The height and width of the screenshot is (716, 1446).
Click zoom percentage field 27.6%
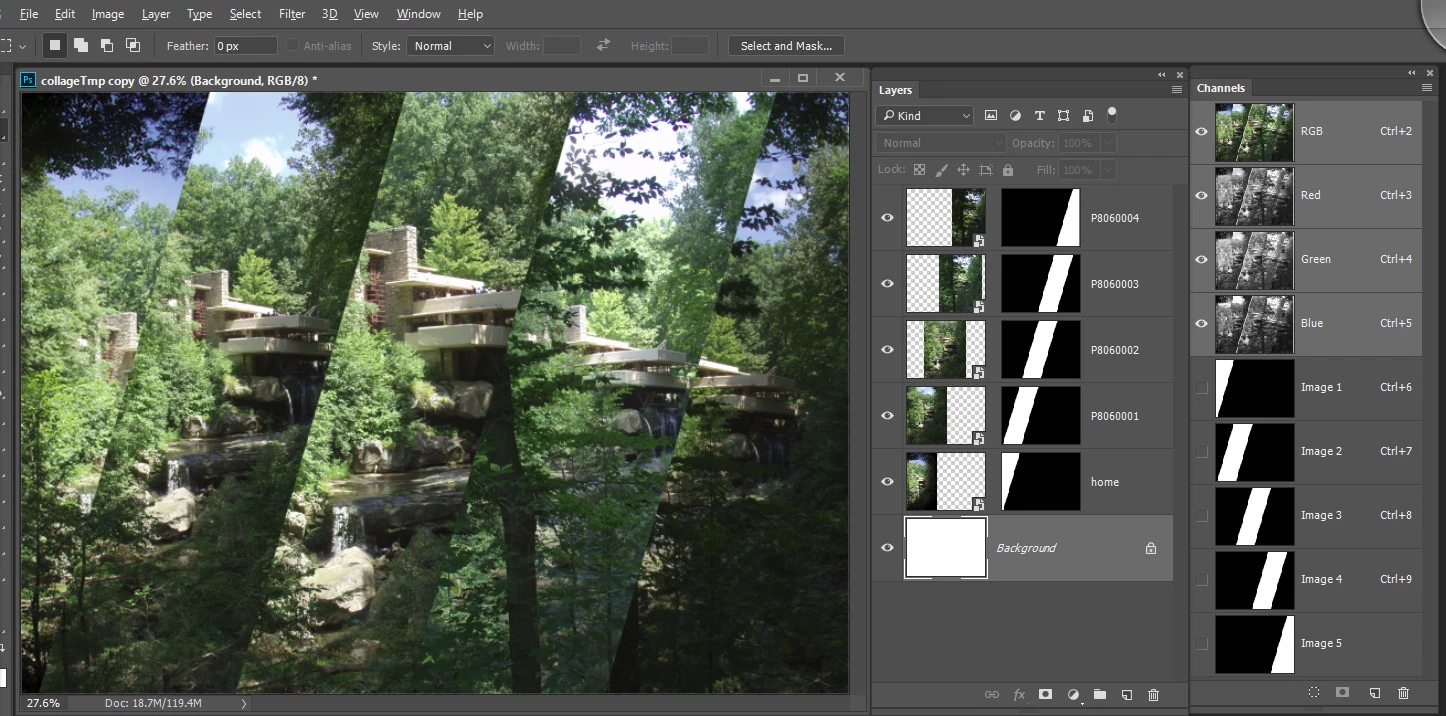(43, 703)
